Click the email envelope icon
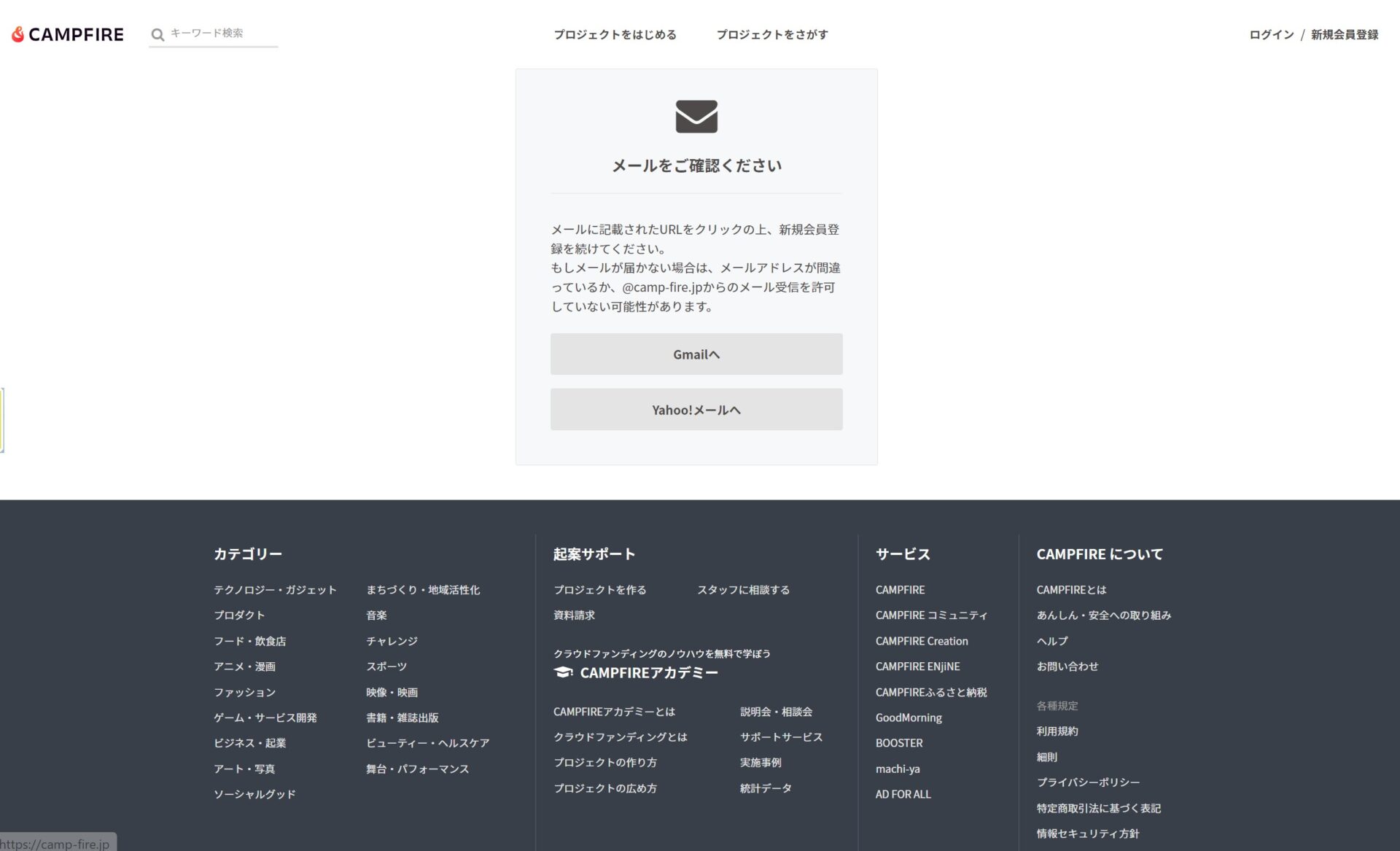 click(697, 116)
